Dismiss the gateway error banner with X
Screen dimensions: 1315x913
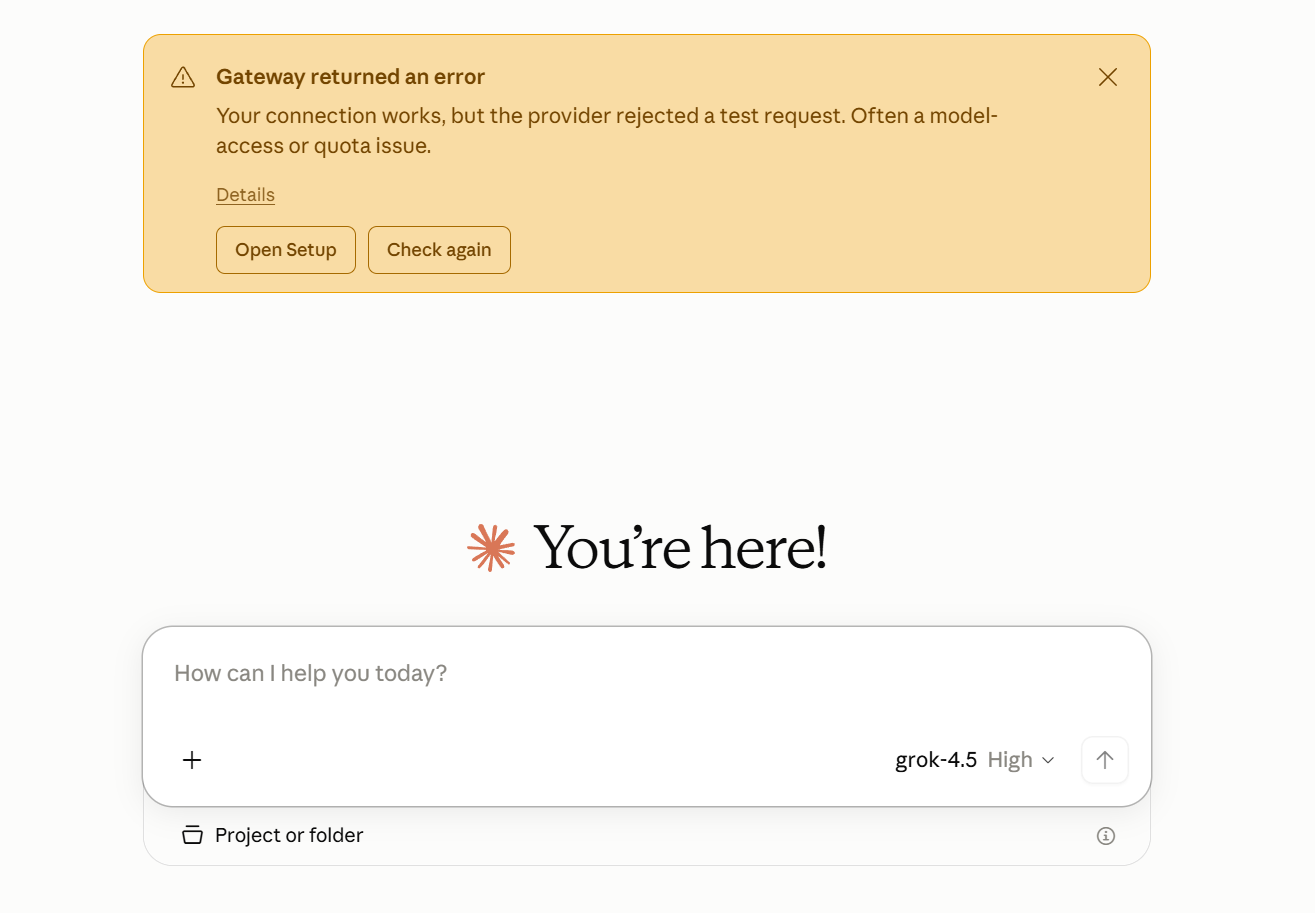tap(1107, 77)
